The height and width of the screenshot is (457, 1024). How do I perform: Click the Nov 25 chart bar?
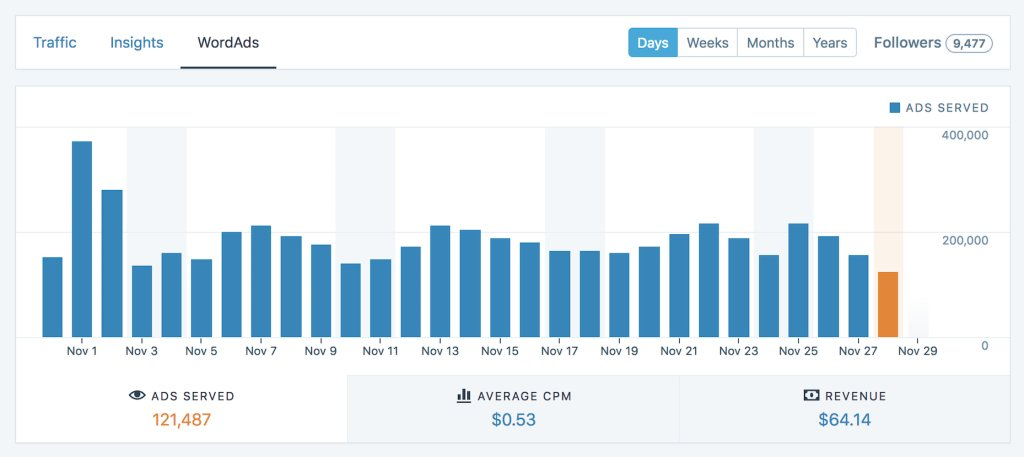(x=799, y=280)
